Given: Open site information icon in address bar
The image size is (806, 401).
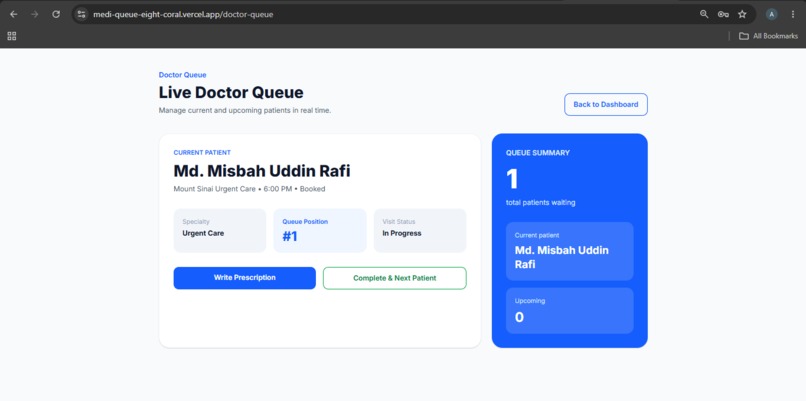Looking at the screenshot, I should click(81, 14).
